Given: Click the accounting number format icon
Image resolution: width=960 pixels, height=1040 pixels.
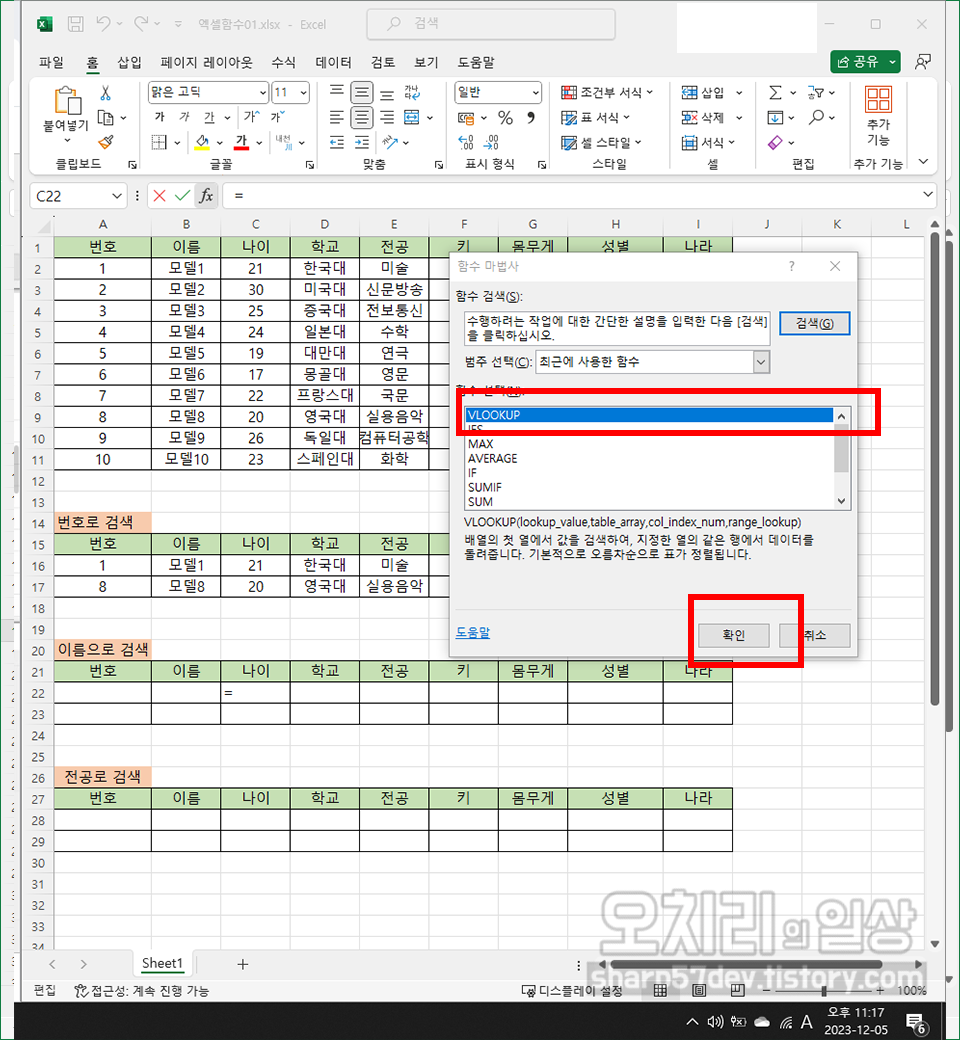Looking at the screenshot, I should point(466,118).
